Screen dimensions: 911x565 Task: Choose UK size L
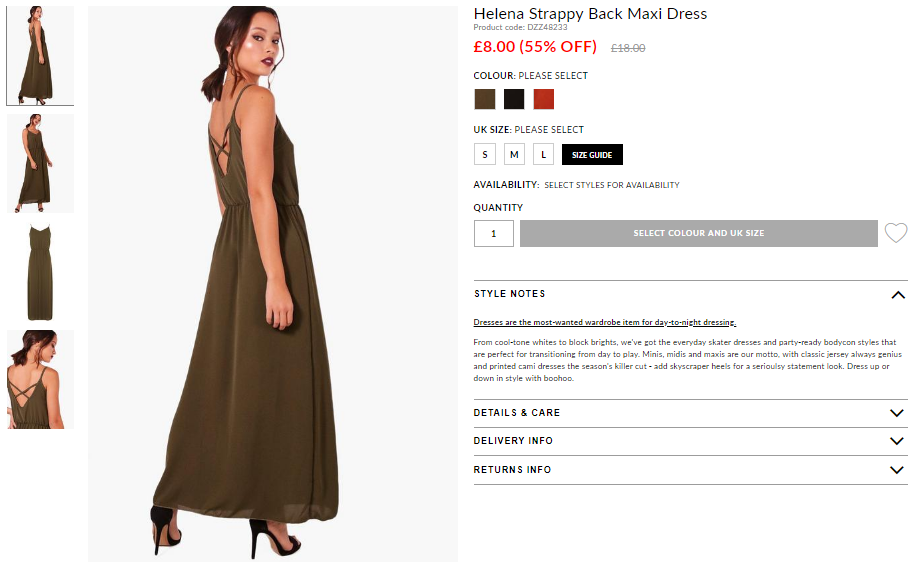[544, 155]
